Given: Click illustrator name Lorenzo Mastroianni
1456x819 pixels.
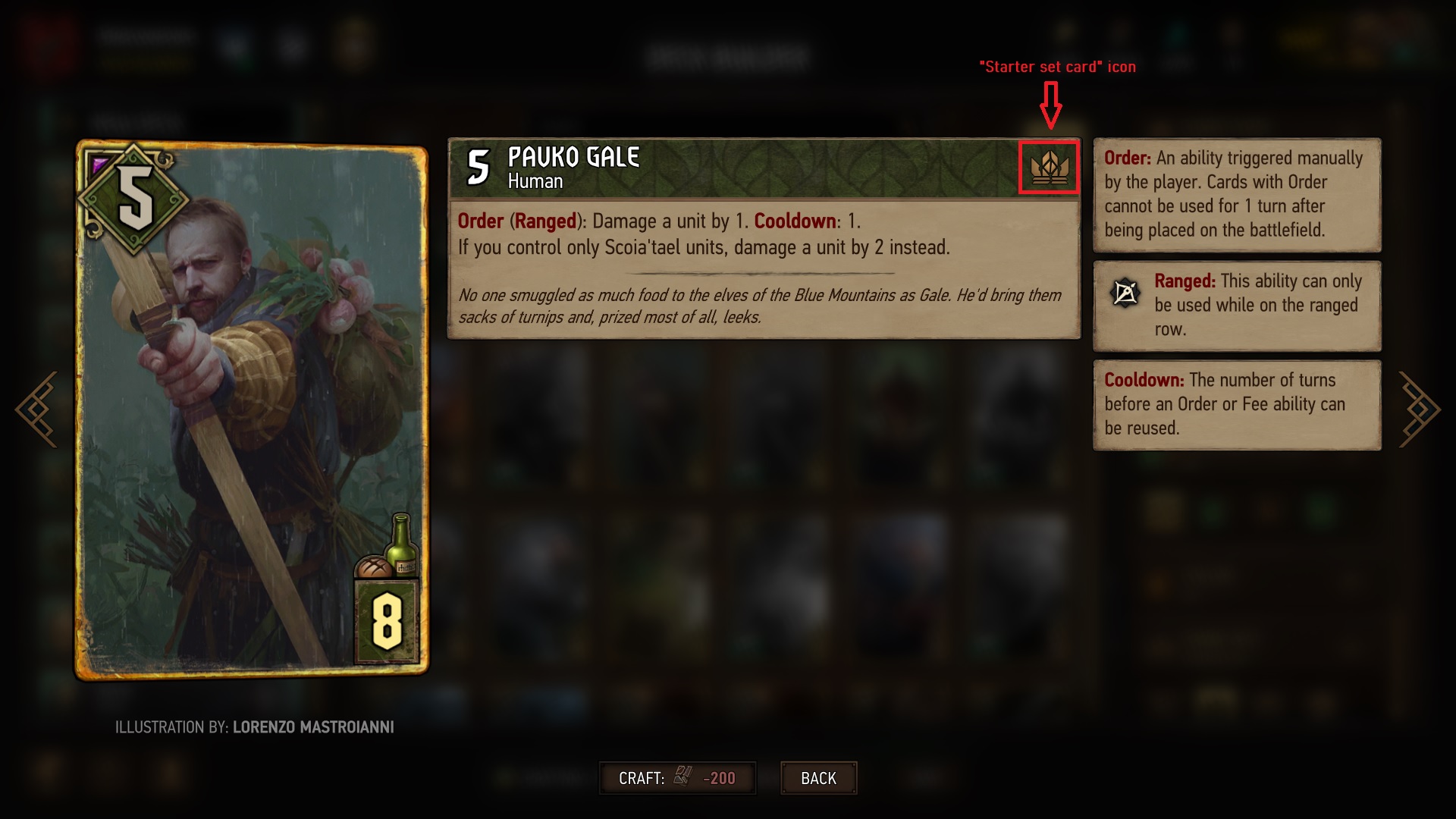Looking at the screenshot, I should [313, 727].
